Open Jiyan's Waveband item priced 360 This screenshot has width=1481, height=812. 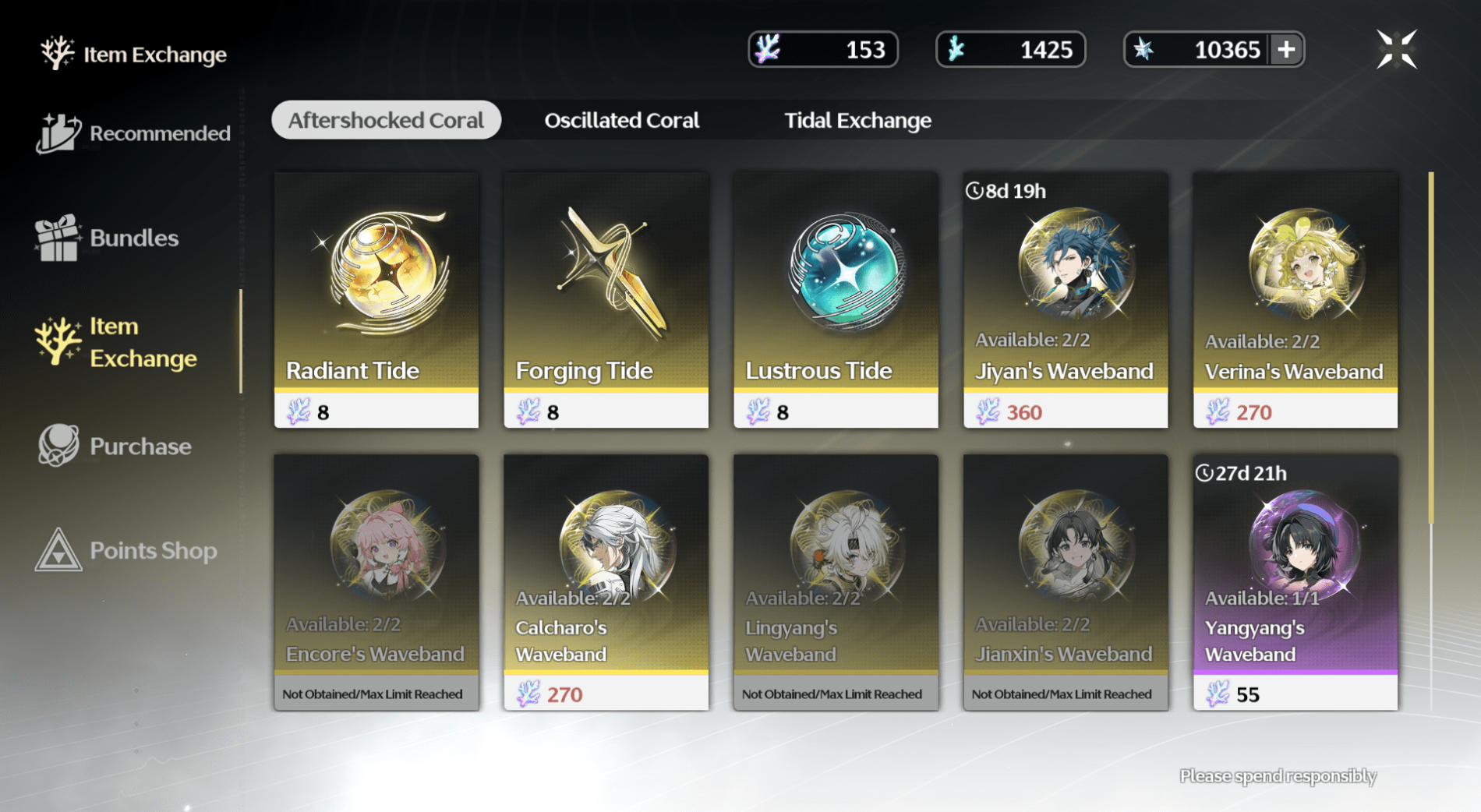click(1066, 300)
